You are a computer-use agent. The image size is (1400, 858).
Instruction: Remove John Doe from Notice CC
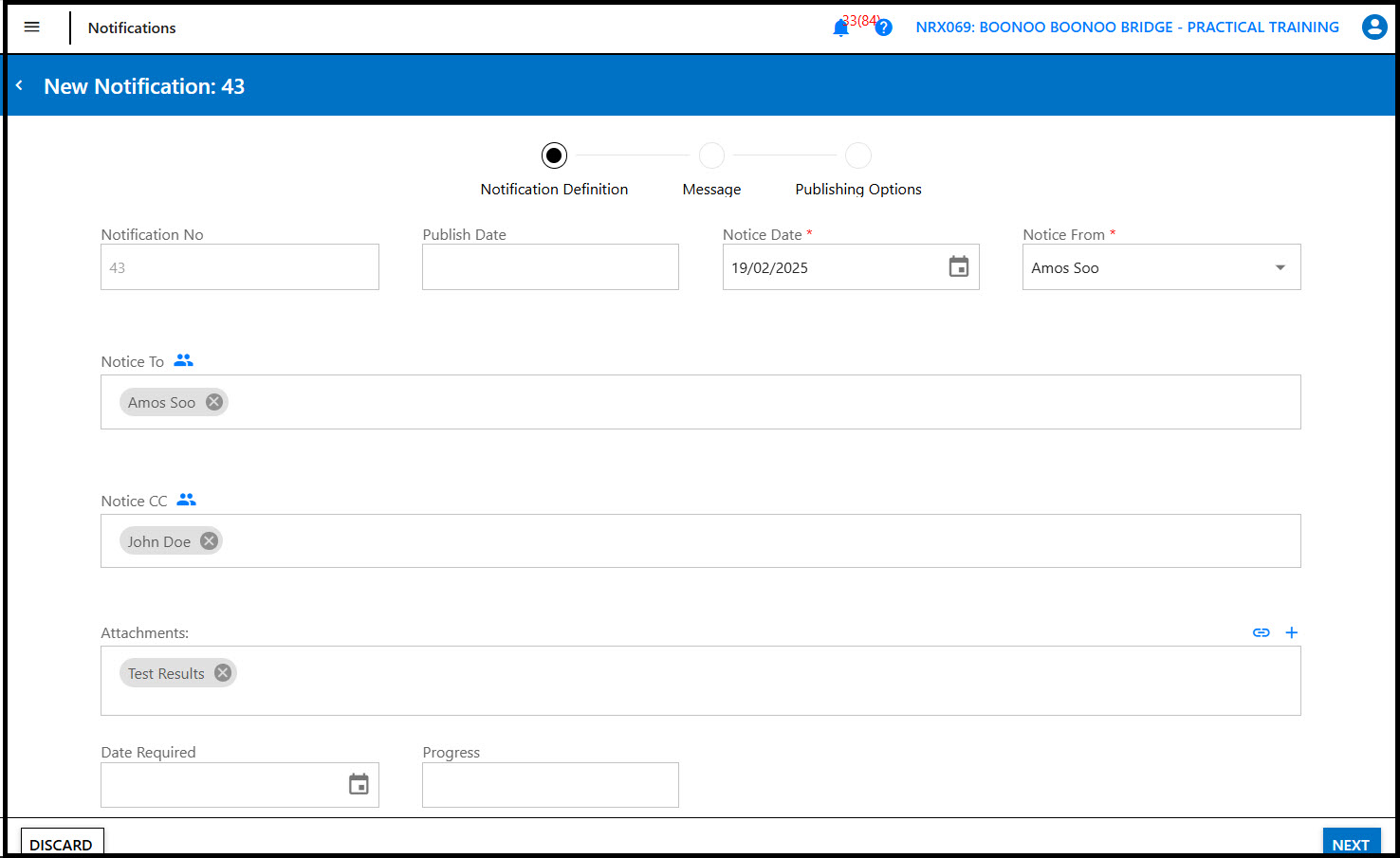click(x=209, y=541)
